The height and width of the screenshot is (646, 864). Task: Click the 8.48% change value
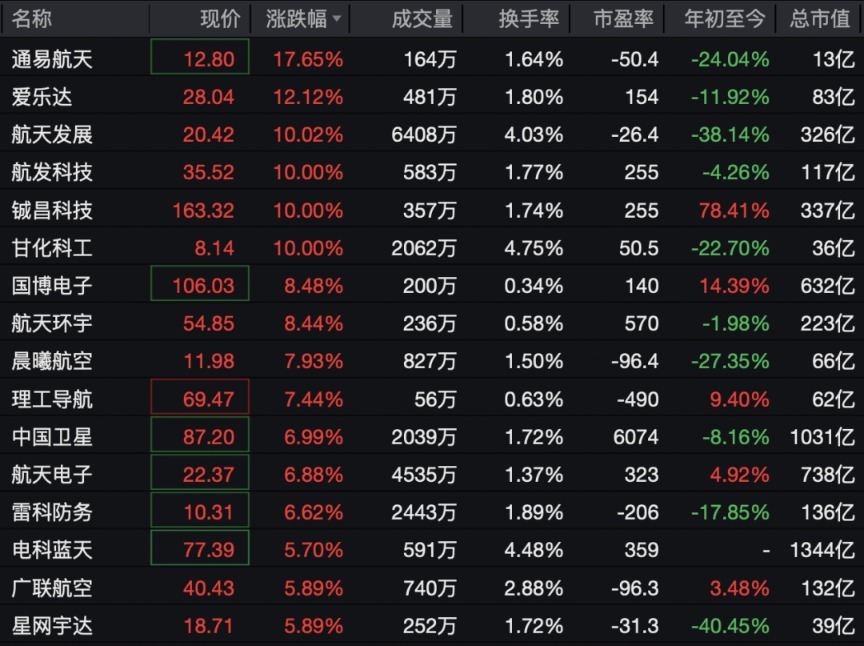314,286
